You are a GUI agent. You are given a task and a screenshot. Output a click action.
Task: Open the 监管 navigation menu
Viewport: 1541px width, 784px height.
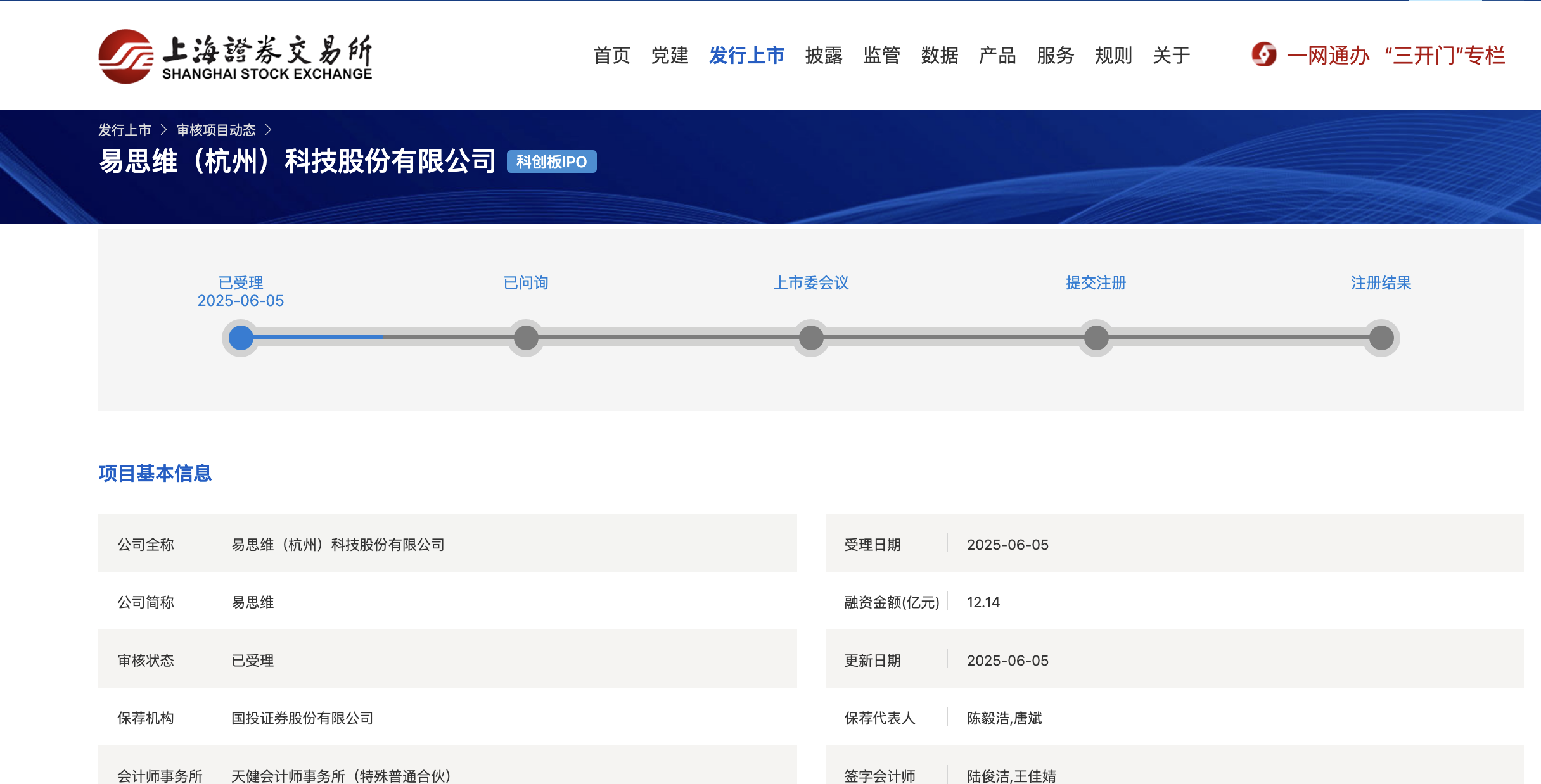881,56
